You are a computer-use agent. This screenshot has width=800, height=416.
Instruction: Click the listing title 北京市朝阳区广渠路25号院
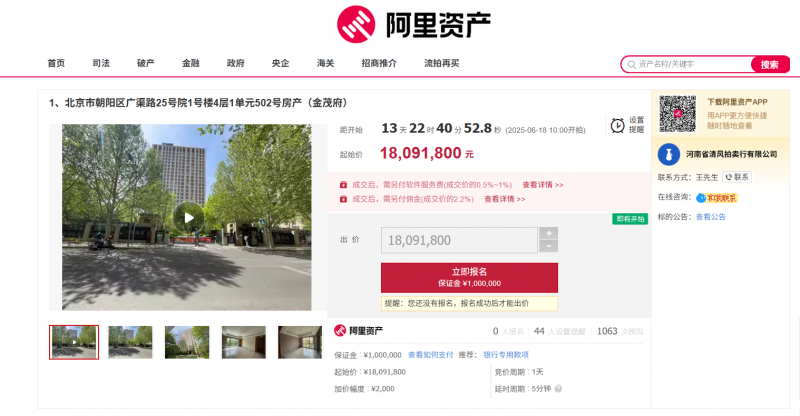[198, 103]
